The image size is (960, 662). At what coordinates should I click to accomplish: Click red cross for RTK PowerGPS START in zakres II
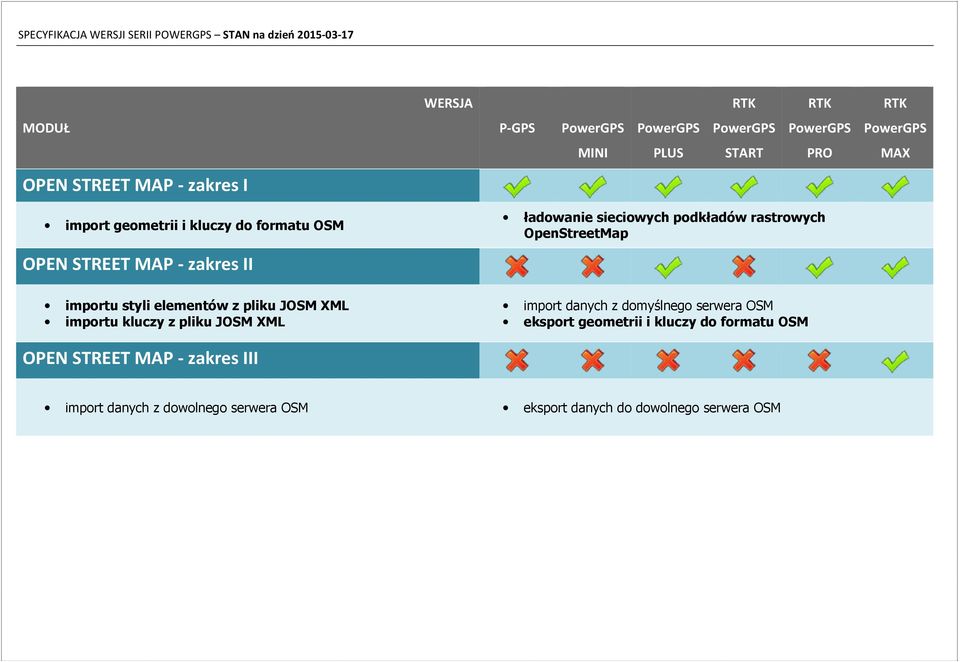[744, 266]
